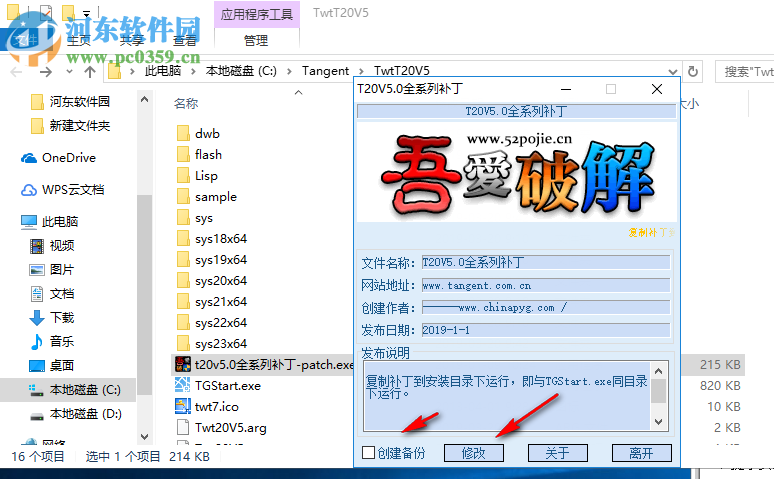Open 下载 folder in sidebar

tap(52, 318)
